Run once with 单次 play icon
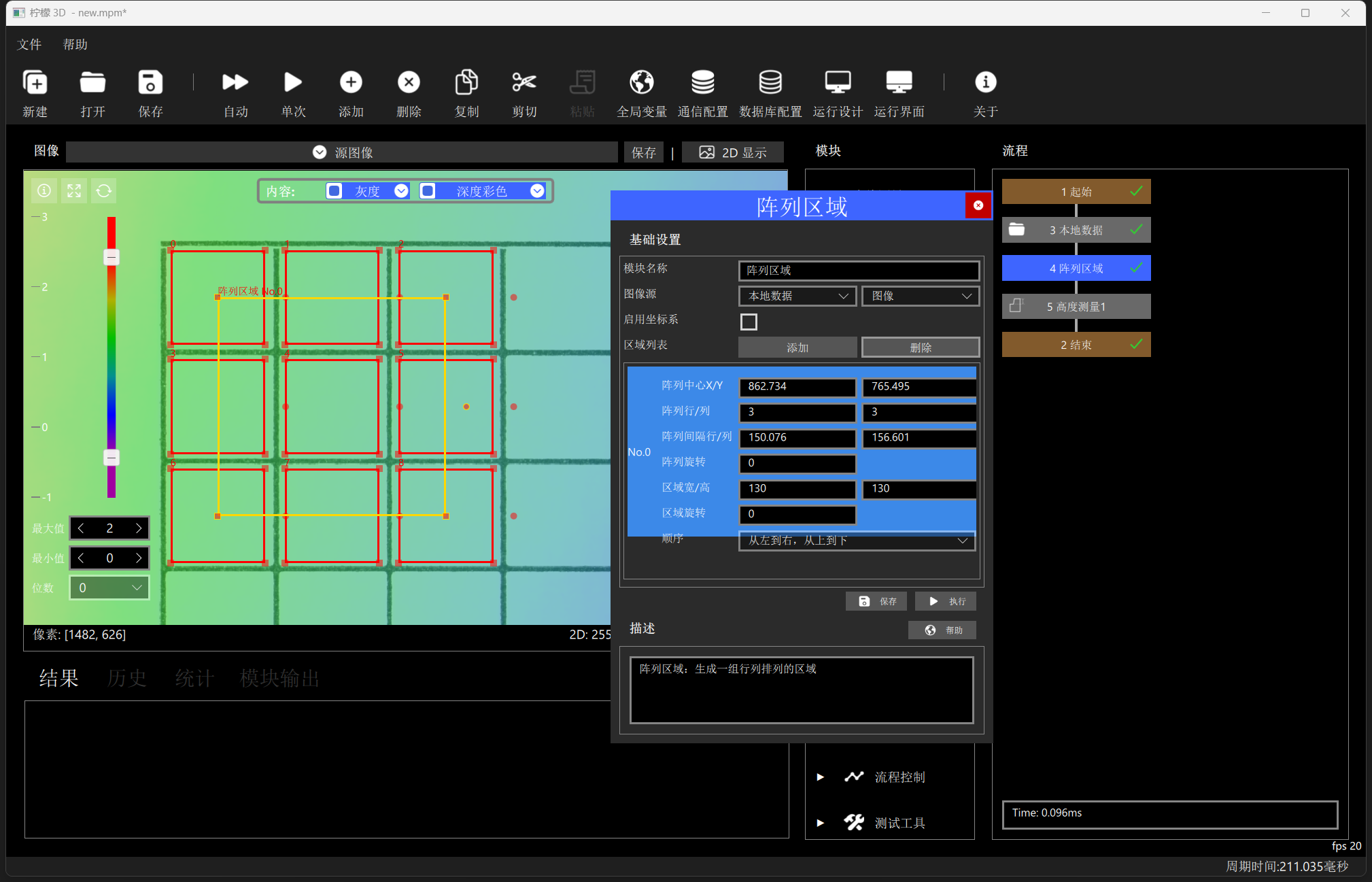Screen dimensions: 1372x882 pyautogui.click(x=293, y=82)
